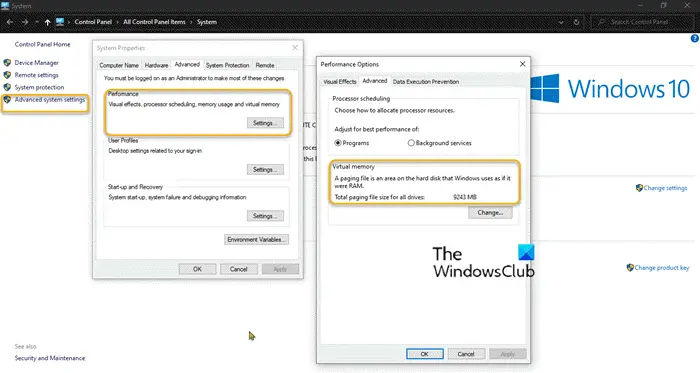Click the System protection shield icon

coord(7,87)
